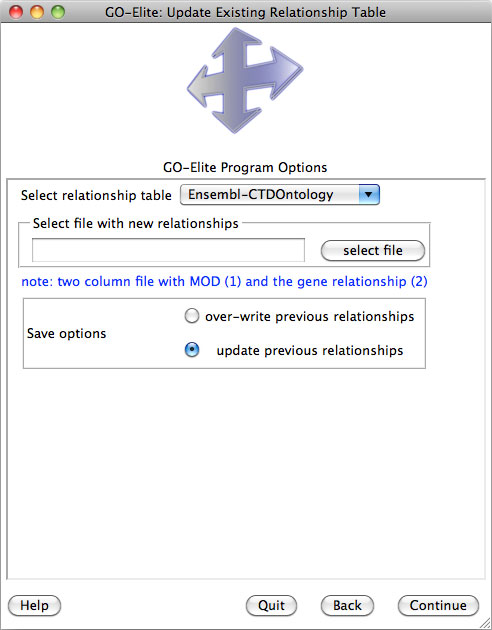The image size is (492, 630).
Task: Zoom the window with the green button
Action: (58, 12)
